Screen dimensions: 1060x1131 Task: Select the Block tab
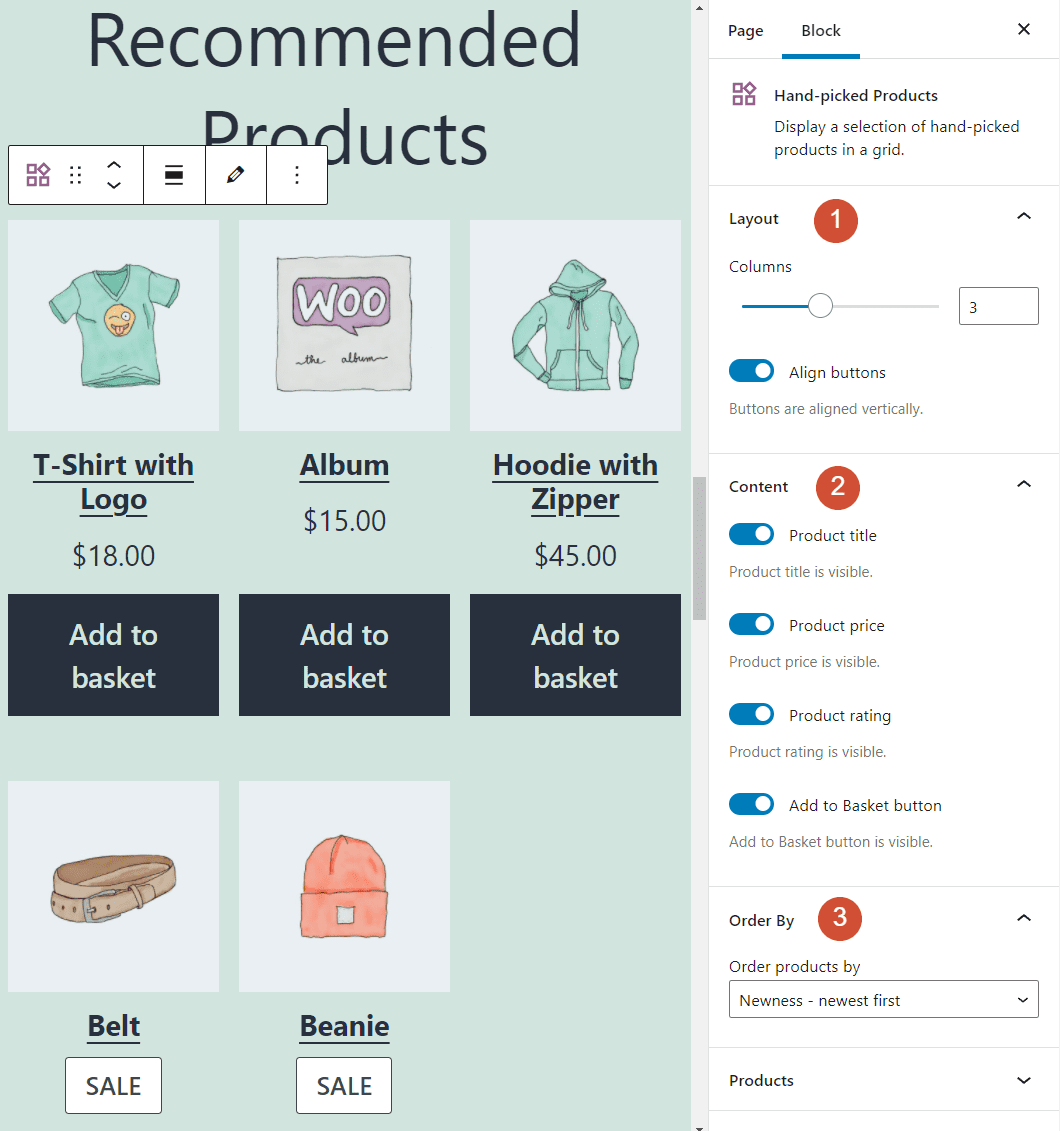820,30
